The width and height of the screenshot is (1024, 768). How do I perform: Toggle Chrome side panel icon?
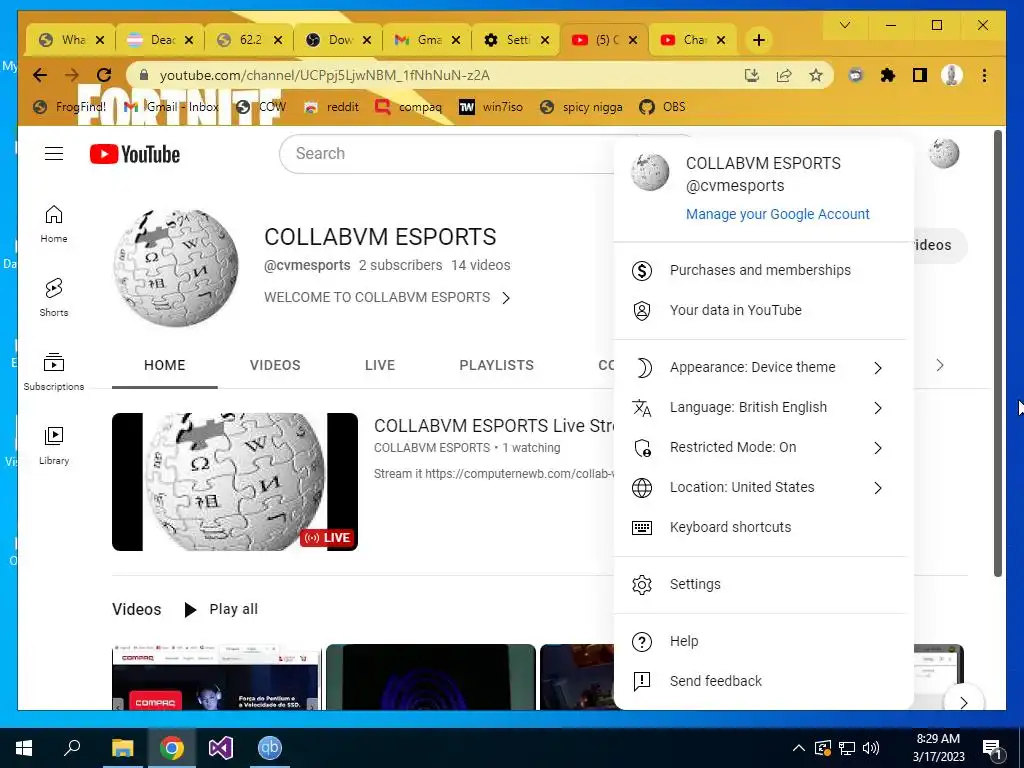920,76
